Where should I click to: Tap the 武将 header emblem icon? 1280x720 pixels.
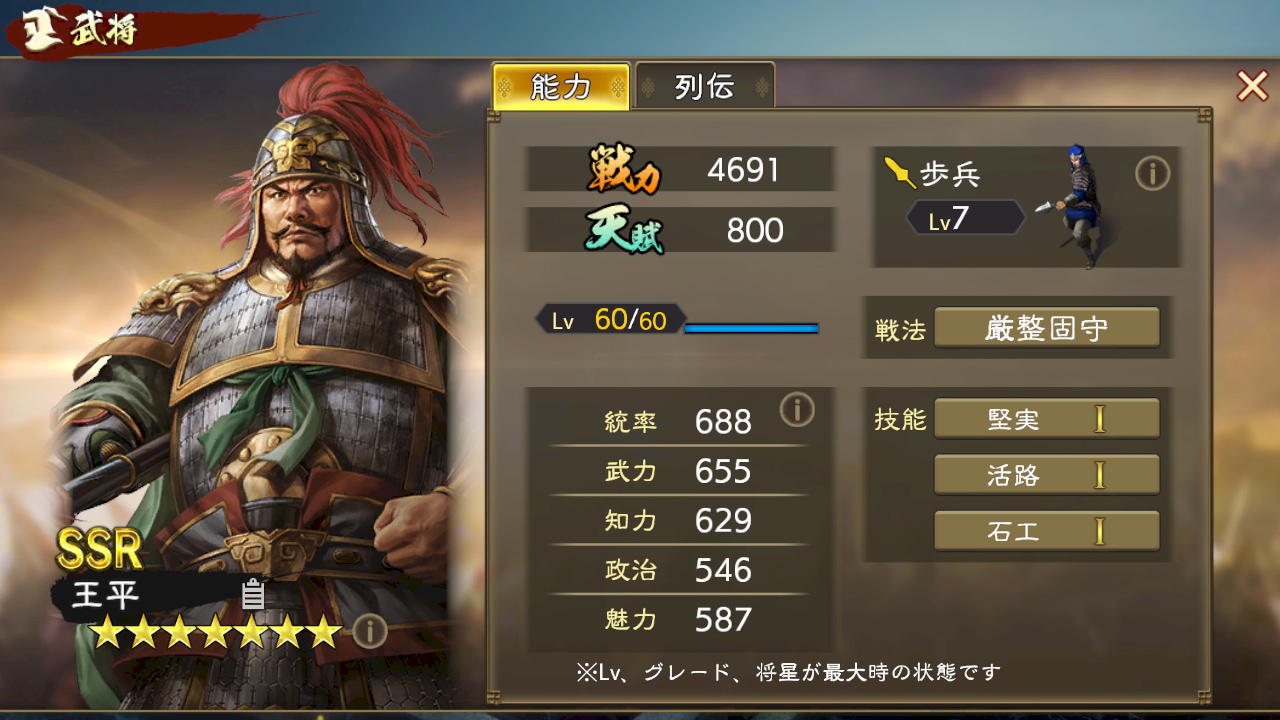42,29
